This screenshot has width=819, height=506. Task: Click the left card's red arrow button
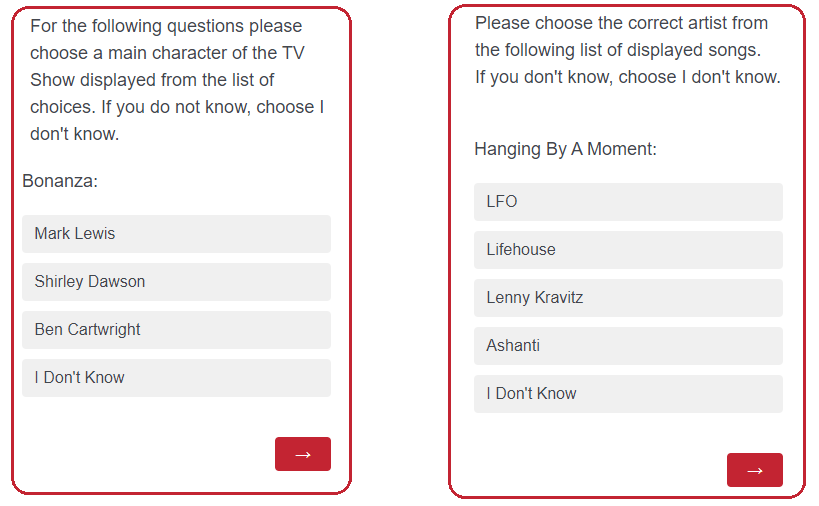[x=302, y=454]
